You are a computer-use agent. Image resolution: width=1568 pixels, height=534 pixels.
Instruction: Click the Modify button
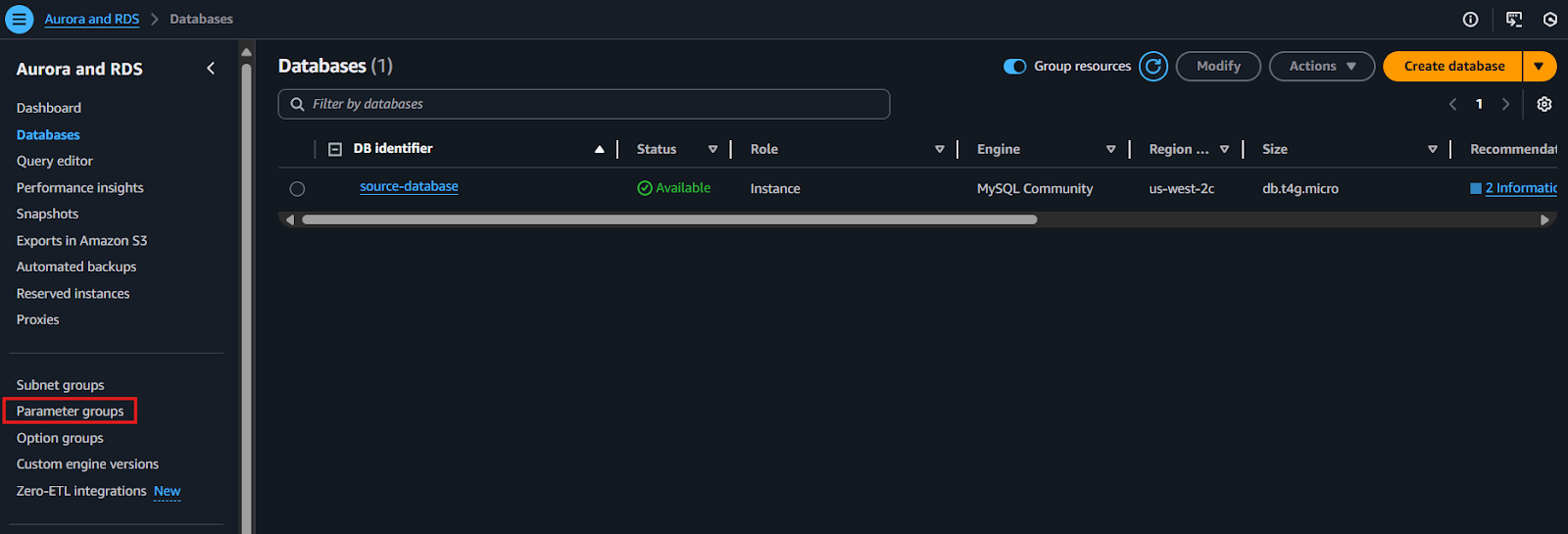[x=1218, y=67]
